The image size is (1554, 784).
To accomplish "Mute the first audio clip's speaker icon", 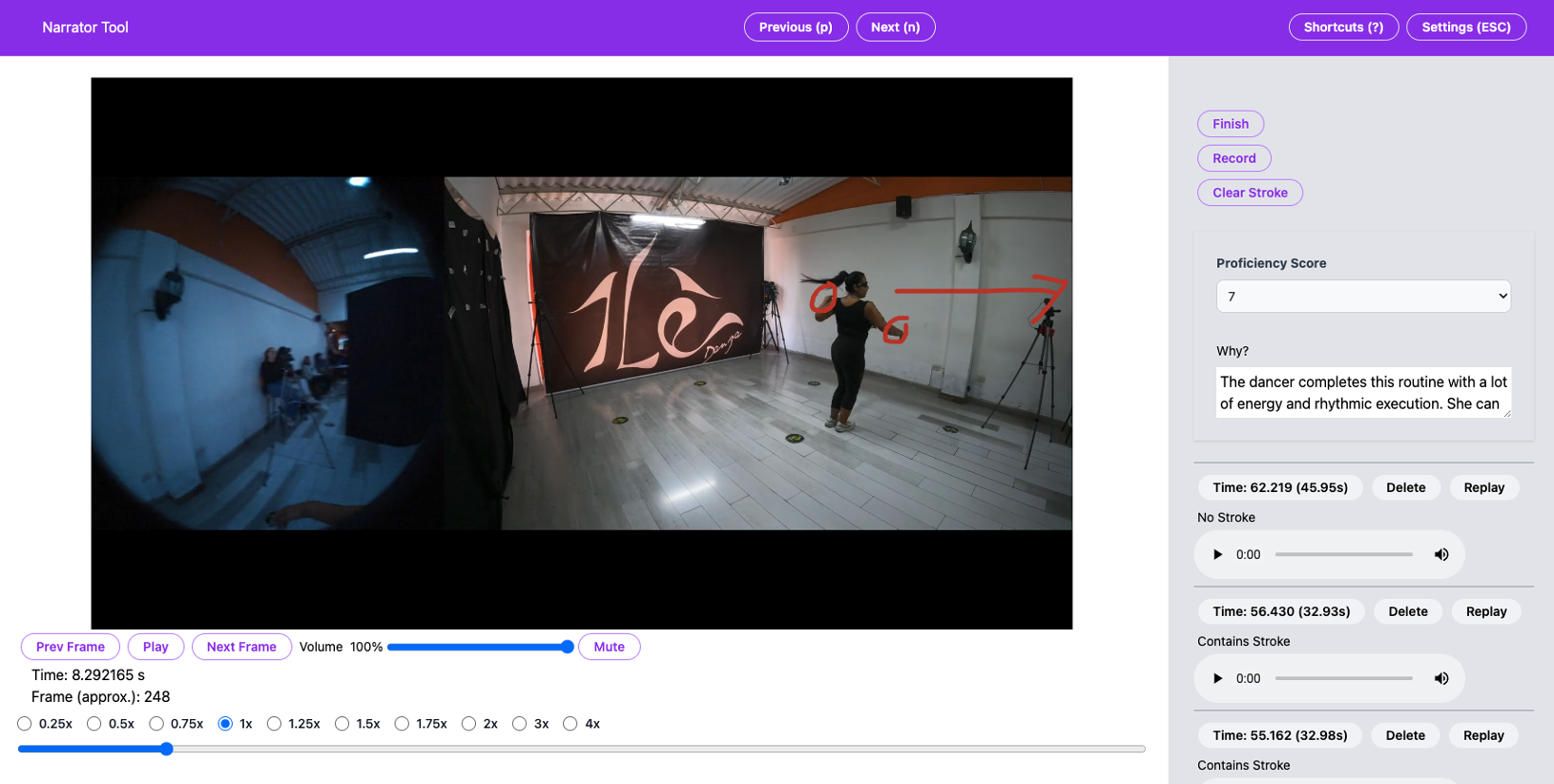I will (1440, 554).
